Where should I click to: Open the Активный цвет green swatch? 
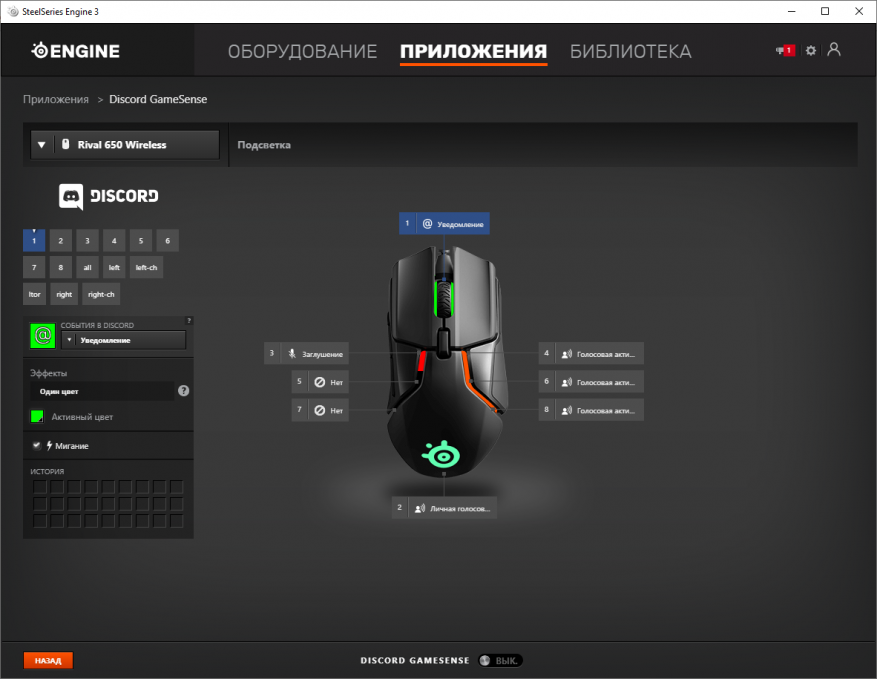(37, 417)
